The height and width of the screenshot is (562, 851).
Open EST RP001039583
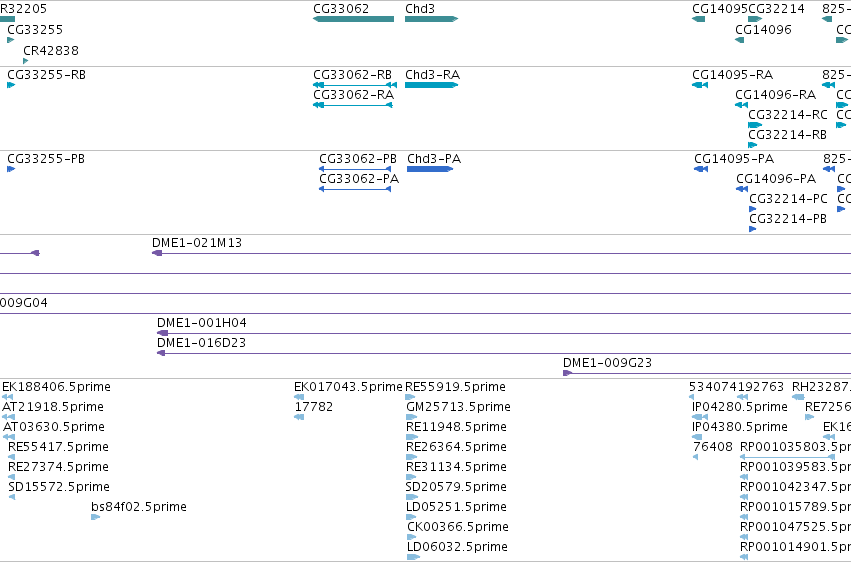(744, 477)
